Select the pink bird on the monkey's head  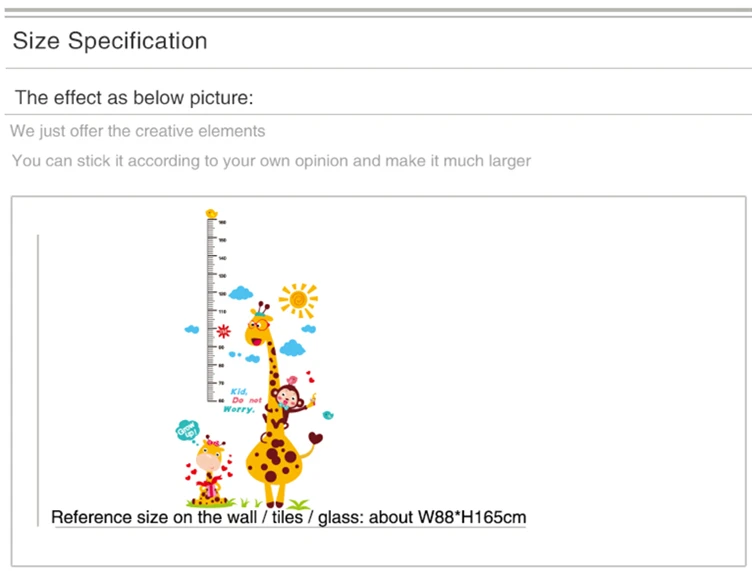(292, 380)
